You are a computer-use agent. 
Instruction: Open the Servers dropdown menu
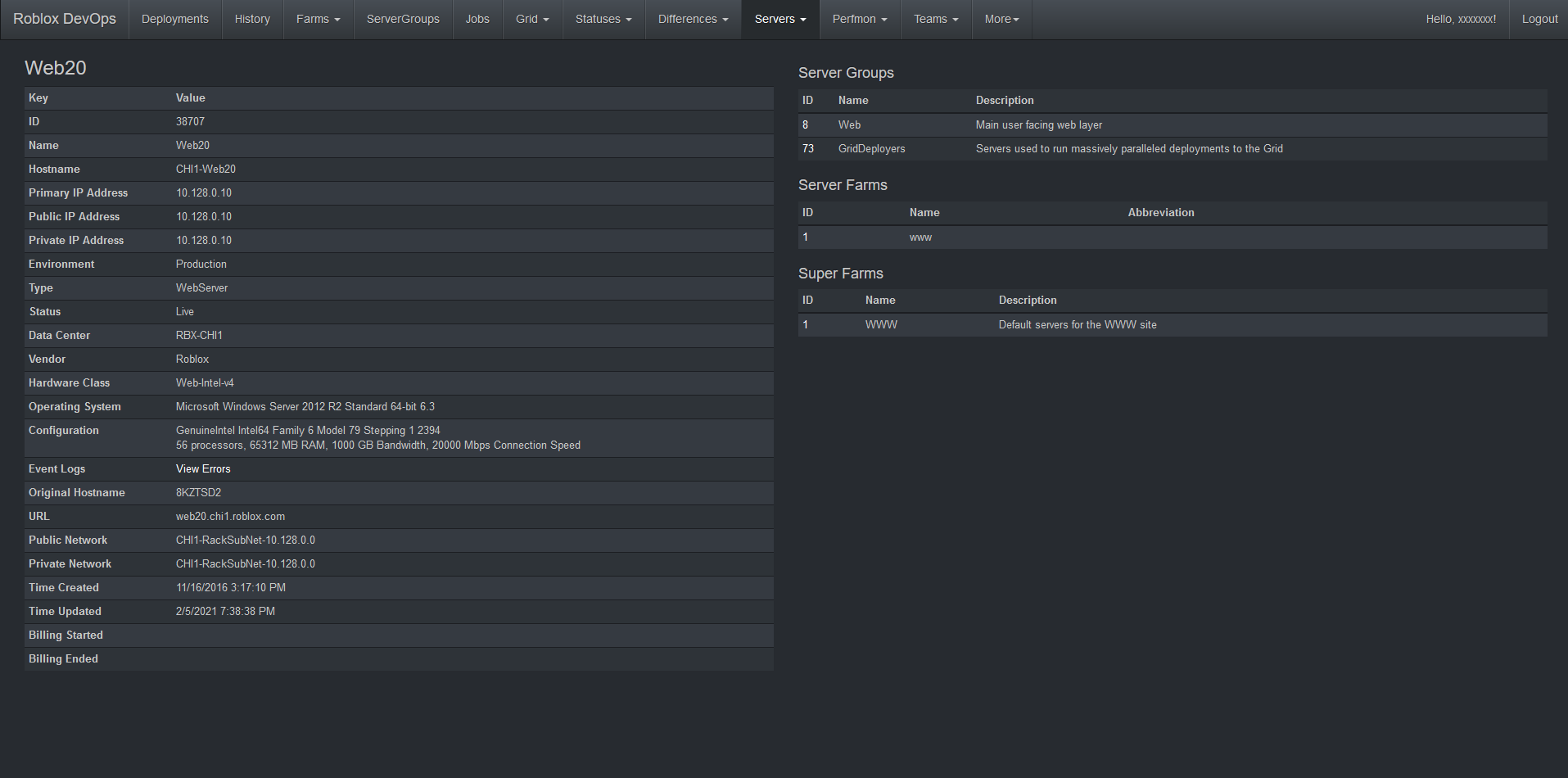780,19
